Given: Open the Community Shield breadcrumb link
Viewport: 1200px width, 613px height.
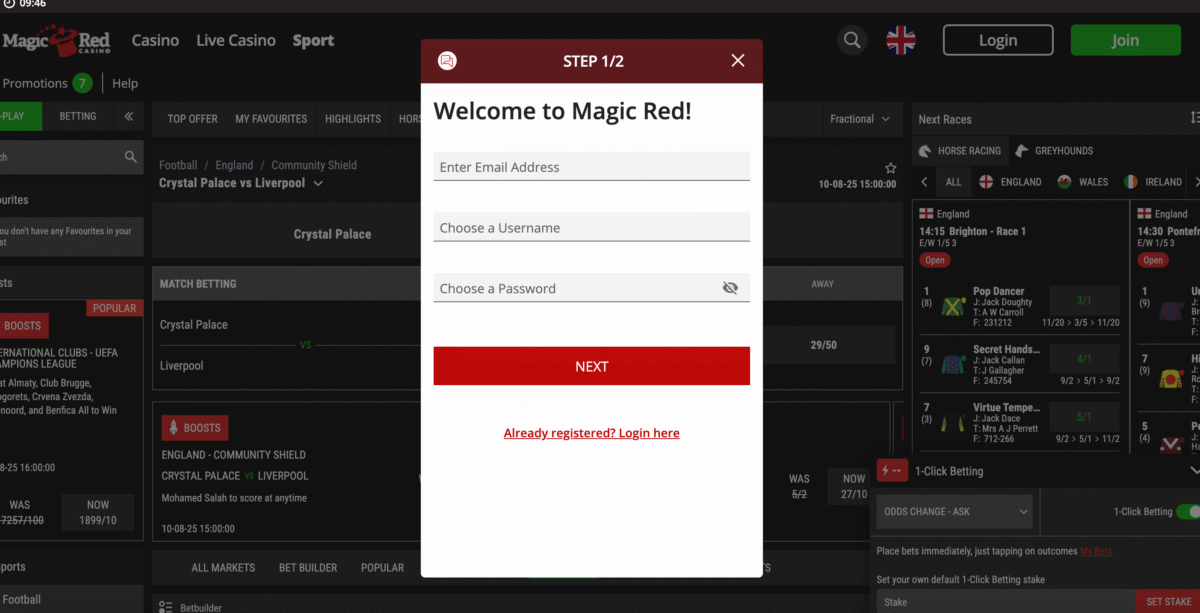Looking at the screenshot, I should 314,165.
